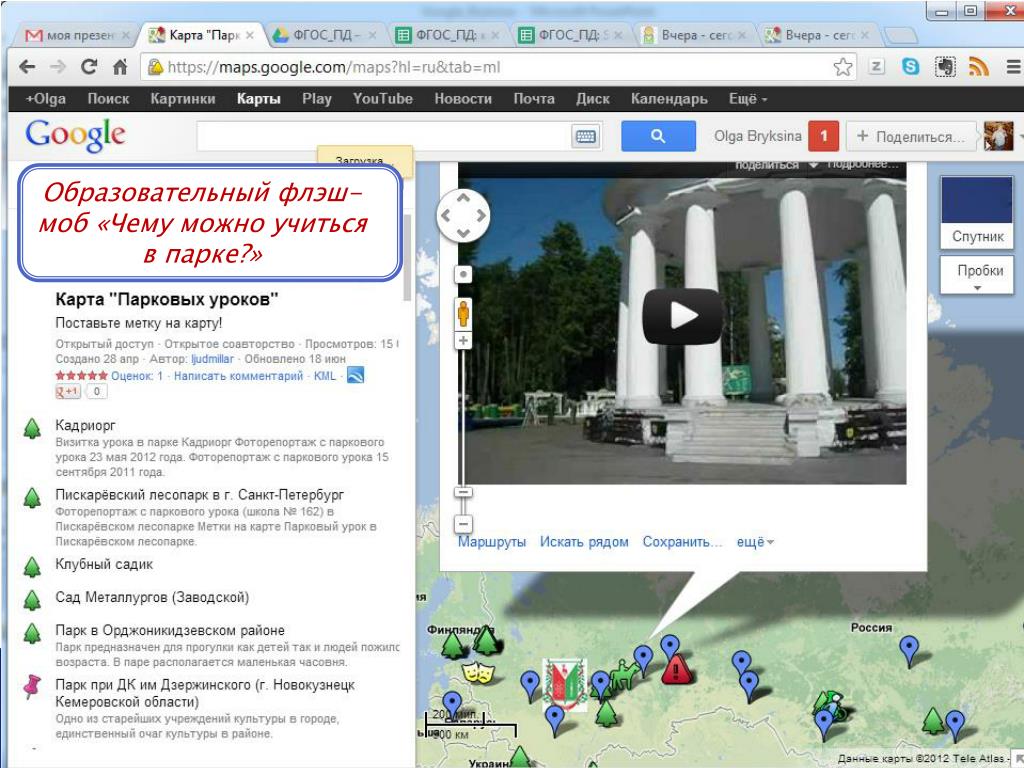Click the blue magnifier search button
The height and width of the screenshot is (768, 1024).
pyautogui.click(x=658, y=136)
